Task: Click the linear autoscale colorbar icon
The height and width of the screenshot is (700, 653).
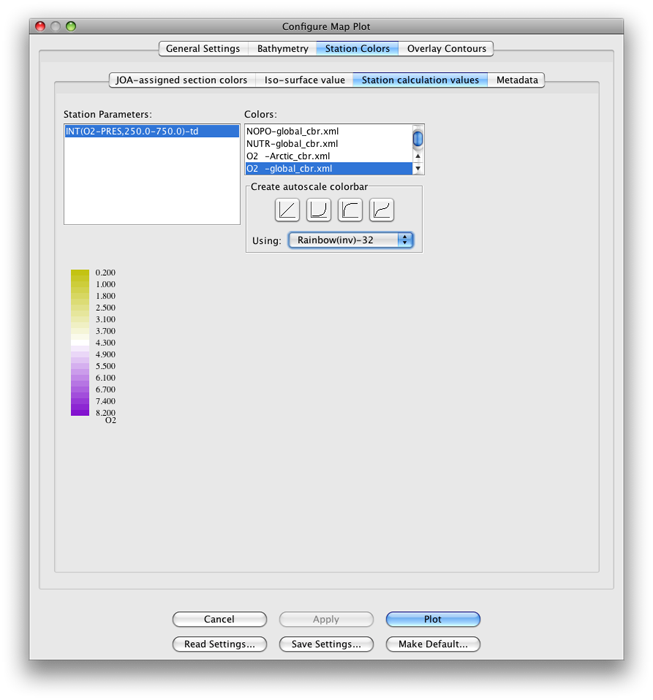Action: 287,210
